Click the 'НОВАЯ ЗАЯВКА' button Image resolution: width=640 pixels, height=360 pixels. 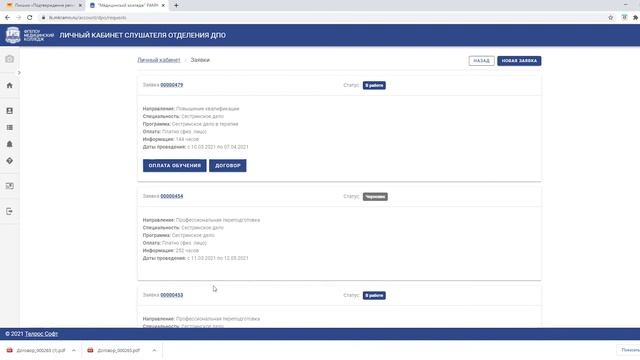(x=519, y=61)
